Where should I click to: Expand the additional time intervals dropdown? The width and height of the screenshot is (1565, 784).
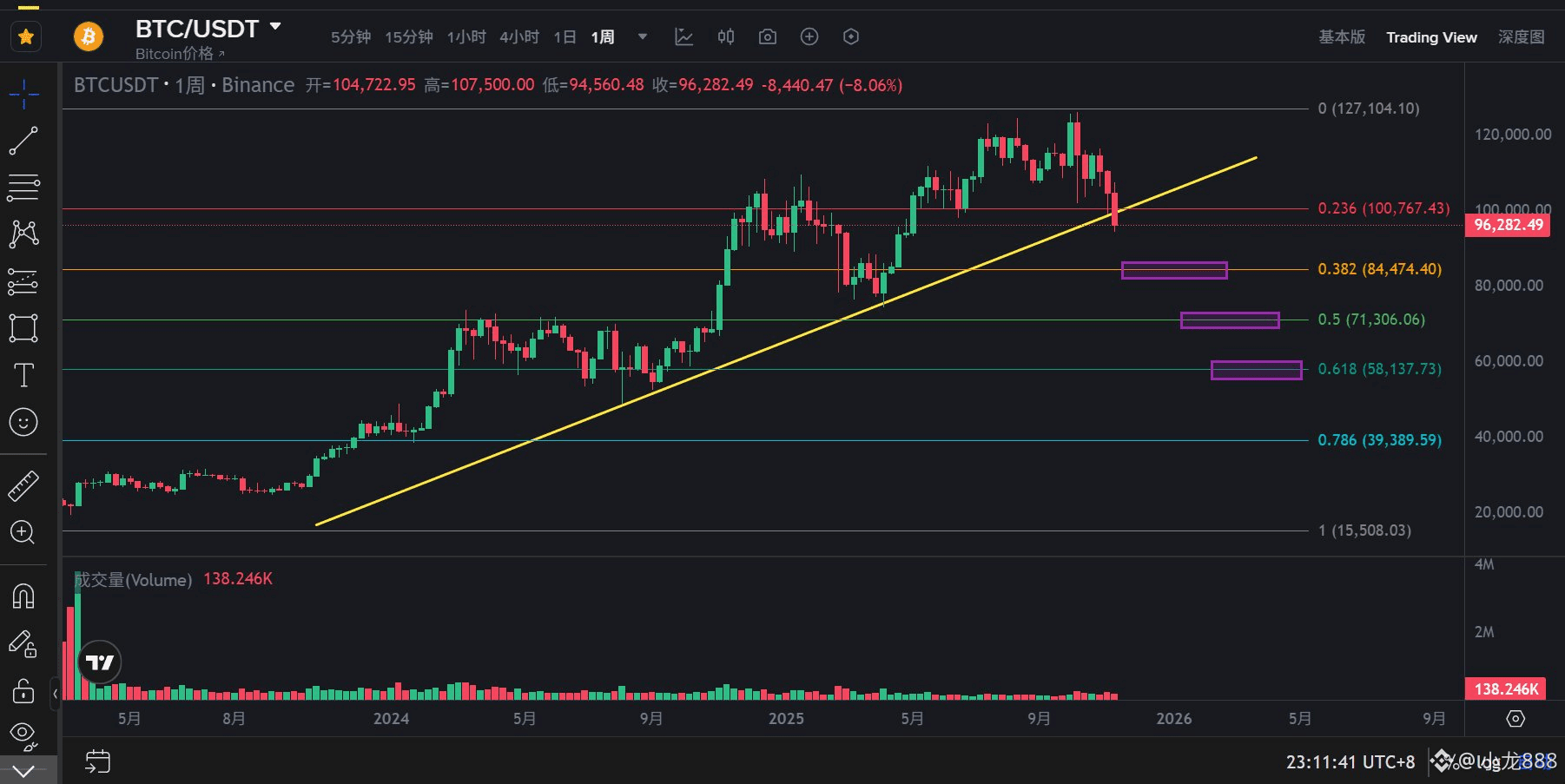pyautogui.click(x=643, y=36)
